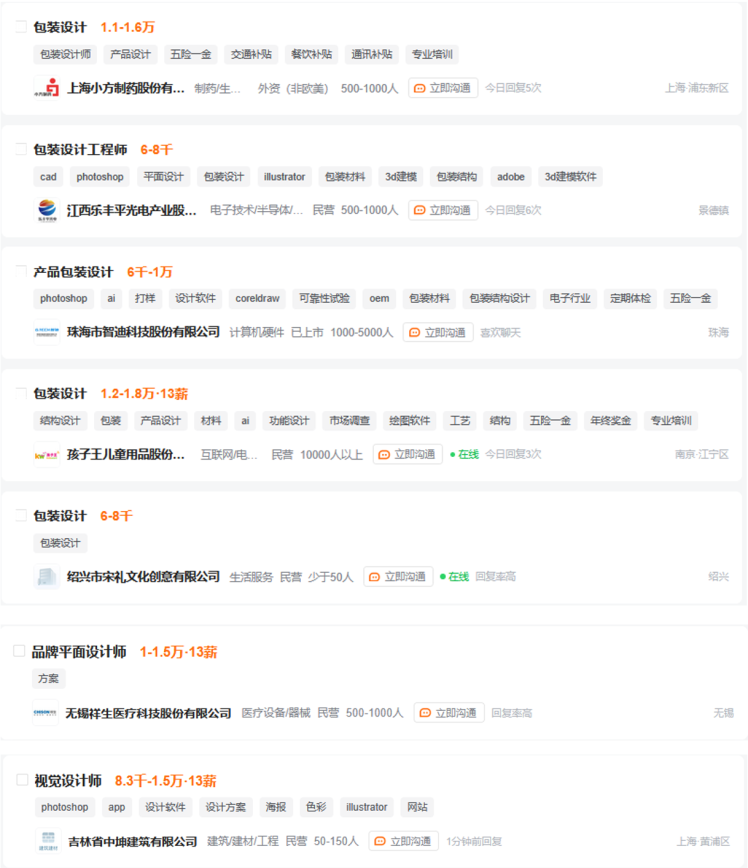Click the 包装结构 tag

click(457, 177)
